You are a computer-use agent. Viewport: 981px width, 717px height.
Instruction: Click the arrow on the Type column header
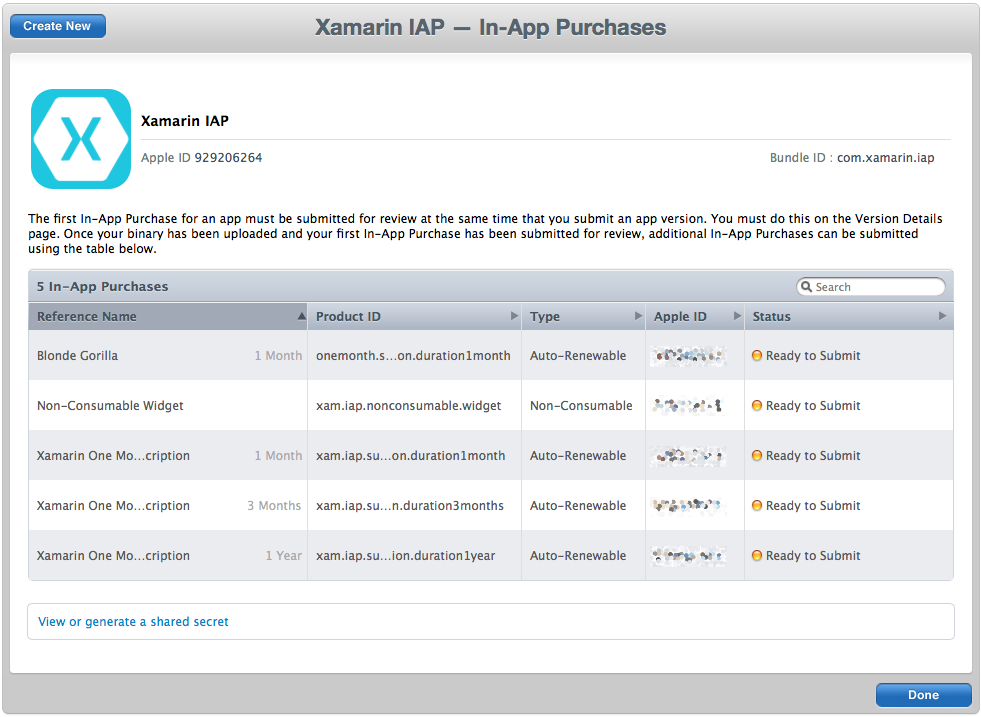pos(640,316)
